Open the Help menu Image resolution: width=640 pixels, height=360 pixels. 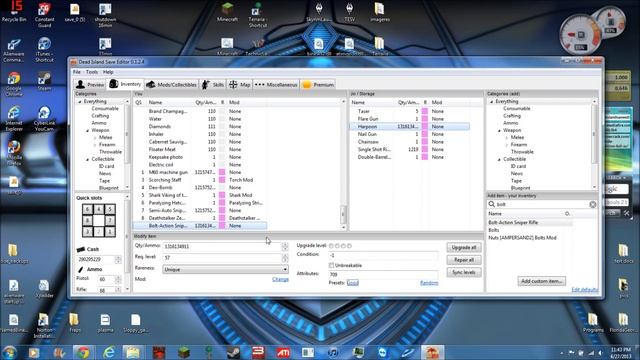[x=108, y=72]
